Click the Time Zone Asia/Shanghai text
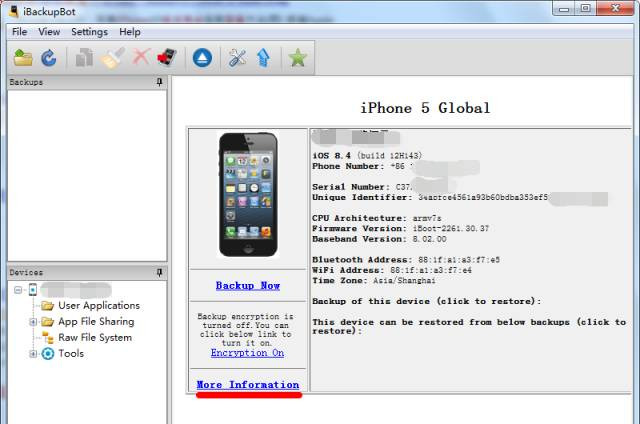 (373, 281)
